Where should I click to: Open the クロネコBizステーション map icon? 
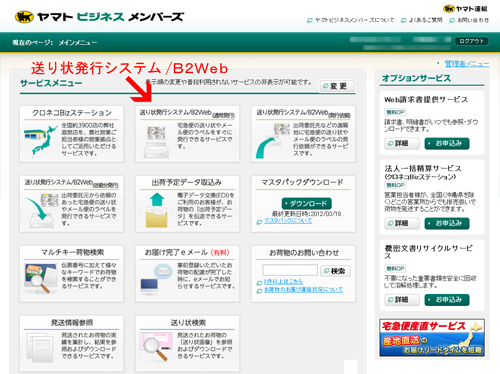point(40,141)
